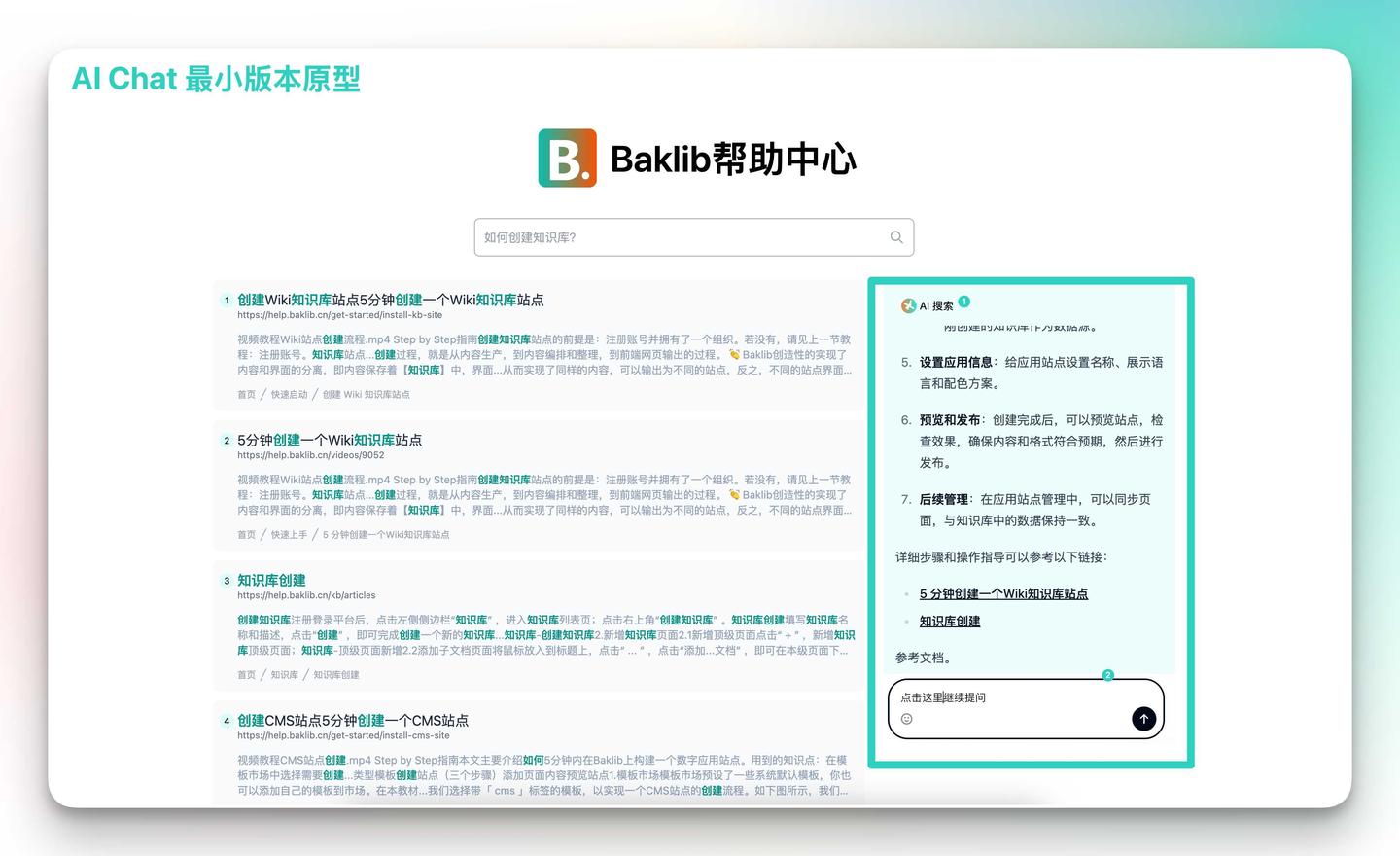Open result 2 title 5分钟创建一个Wiki知识库站点

[x=330, y=440]
